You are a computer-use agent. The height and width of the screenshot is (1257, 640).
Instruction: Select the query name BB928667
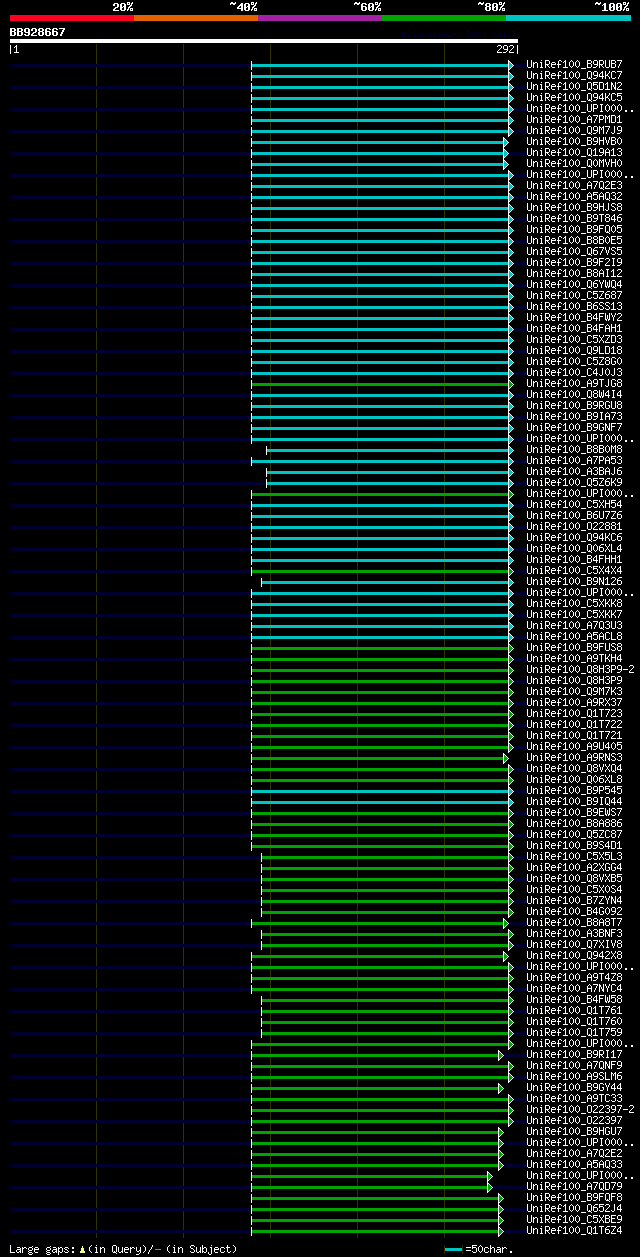click(38, 32)
